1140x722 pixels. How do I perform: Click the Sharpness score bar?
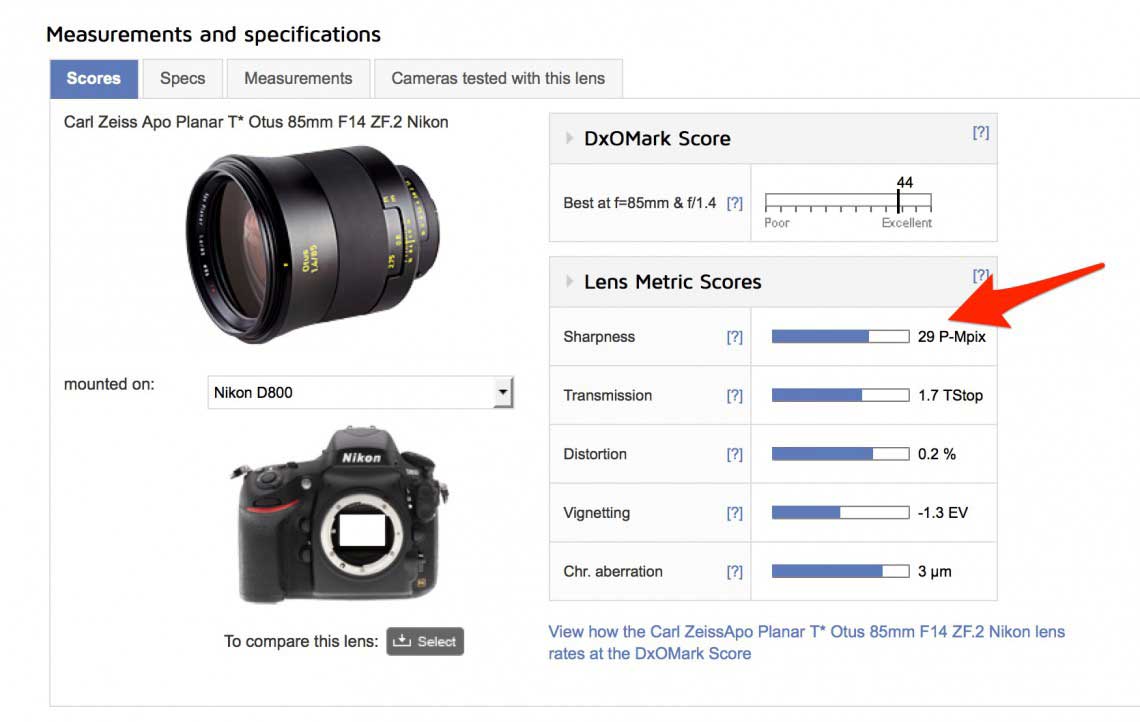point(840,337)
